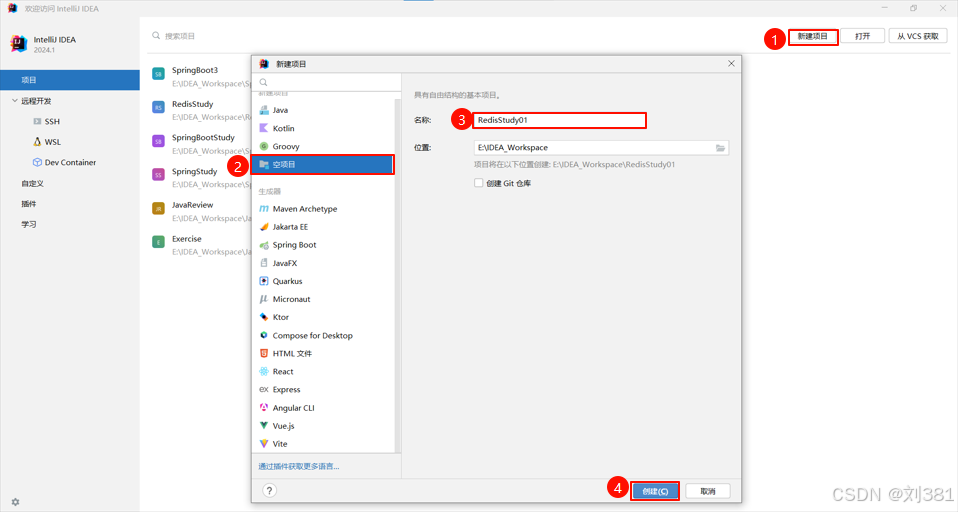Click the generator list scrollbar
Viewport: 958px width, 512px height.
(x=398, y=275)
